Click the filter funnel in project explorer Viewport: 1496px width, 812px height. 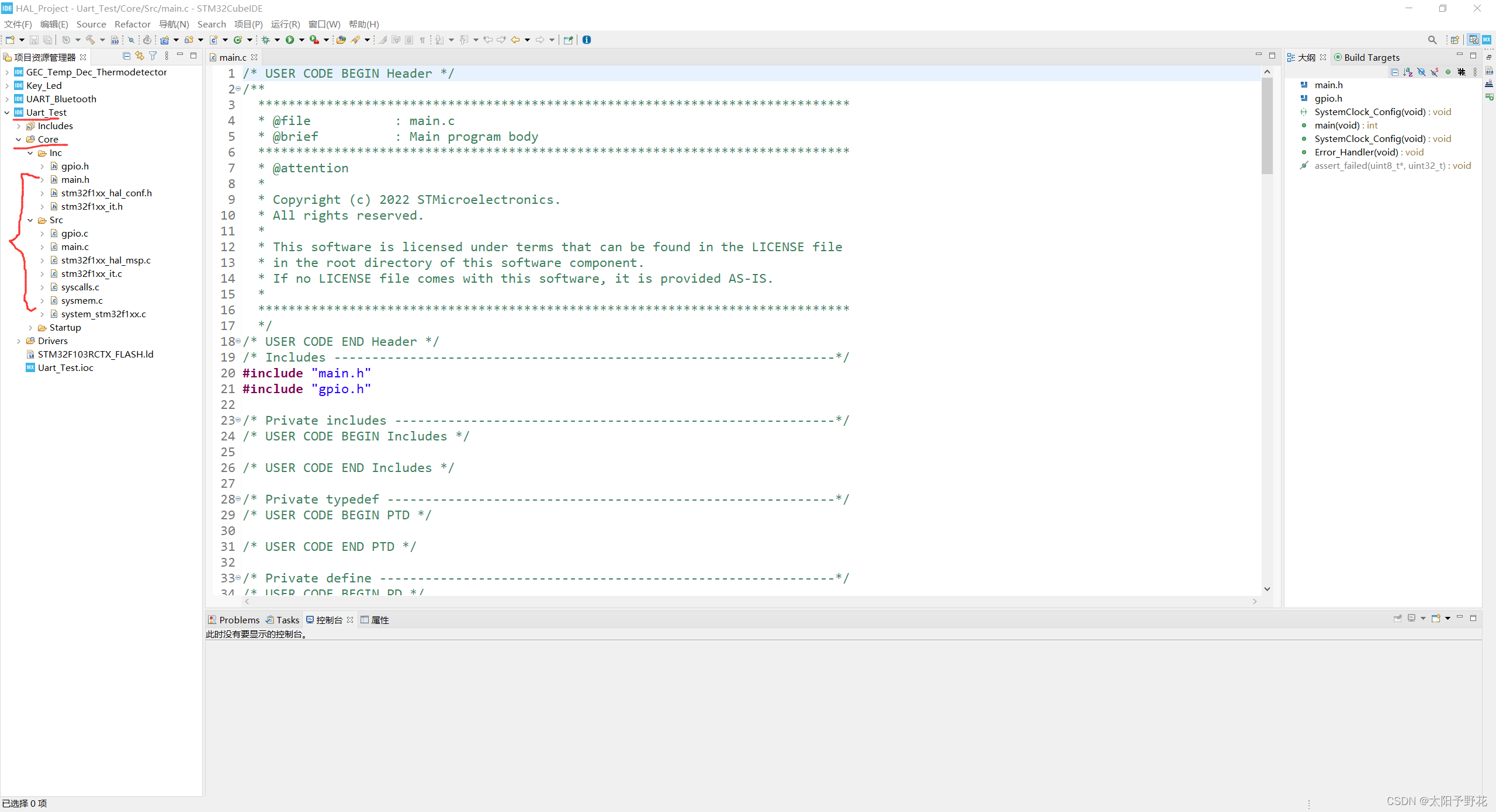click(x=153, y=56)
